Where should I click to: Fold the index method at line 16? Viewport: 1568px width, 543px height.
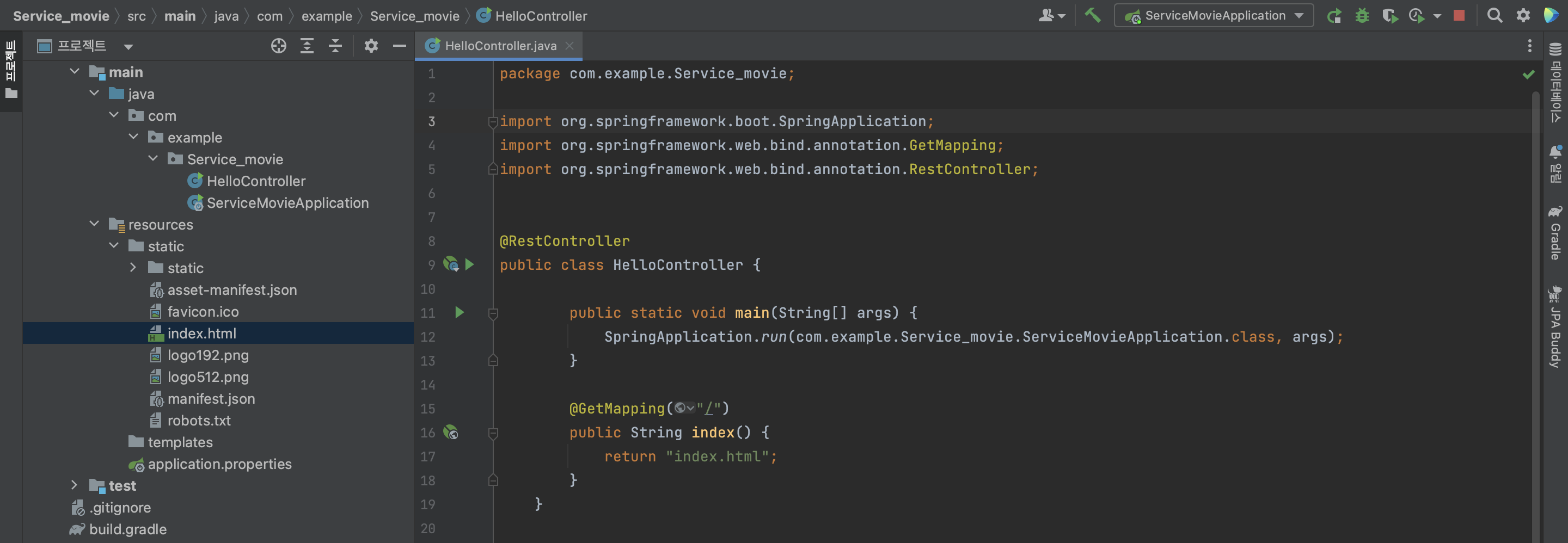493,433
